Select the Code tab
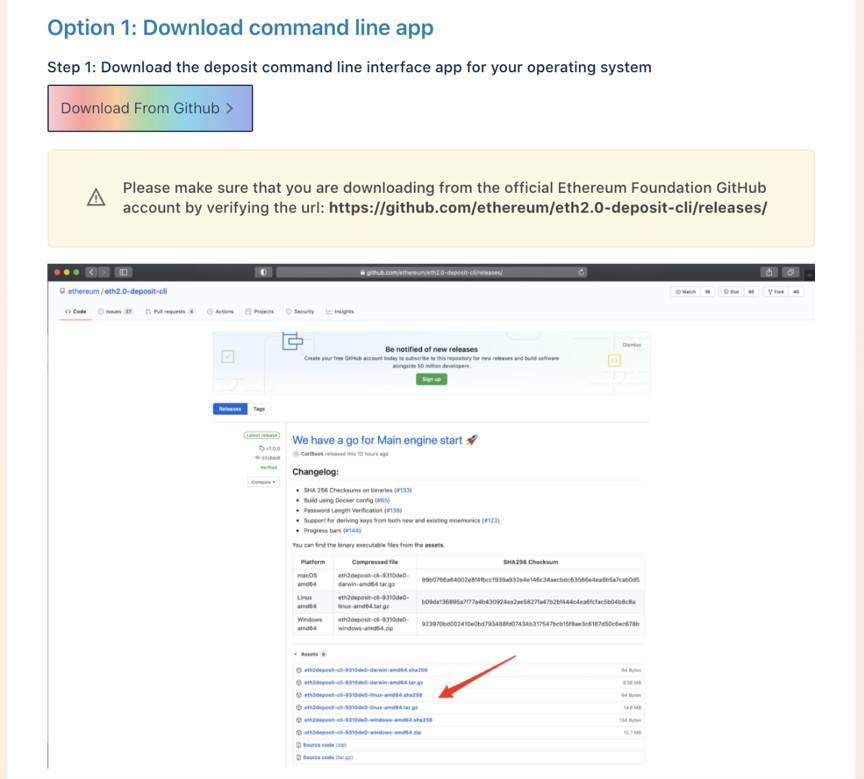Viewport: 864px width, 779px height. (x=76, y=312)
